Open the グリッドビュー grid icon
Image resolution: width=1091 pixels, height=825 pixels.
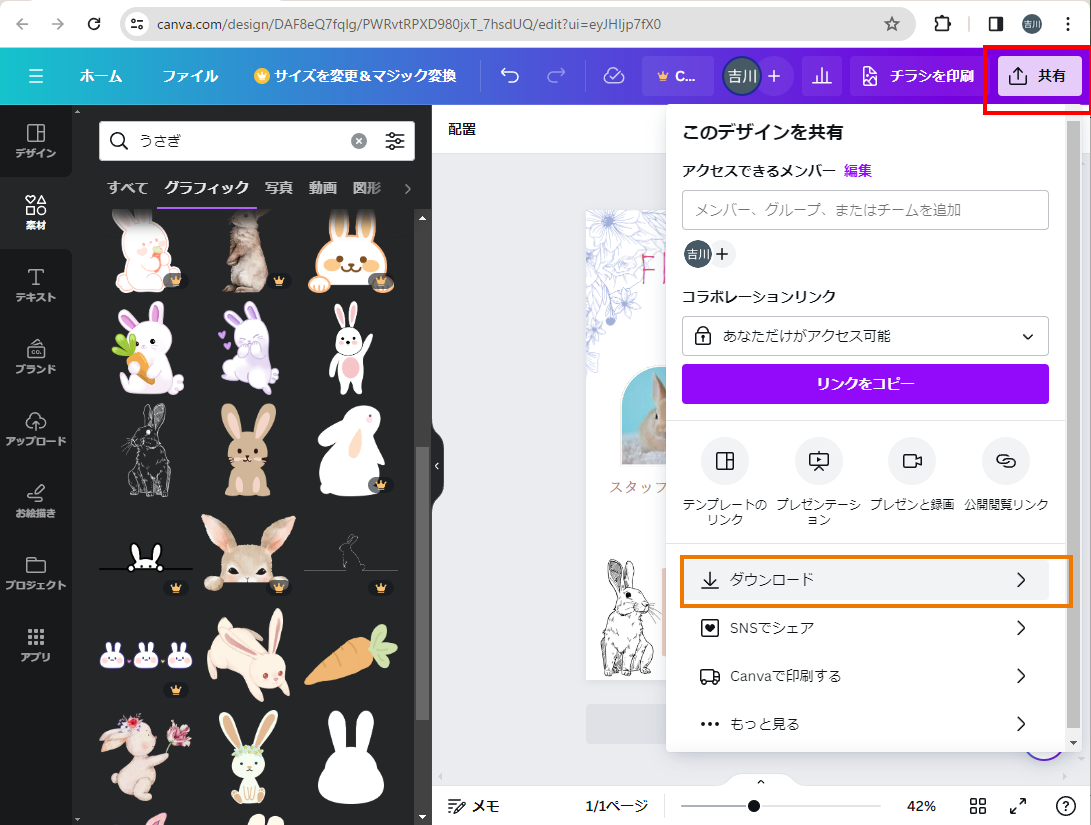pos(979,806)
